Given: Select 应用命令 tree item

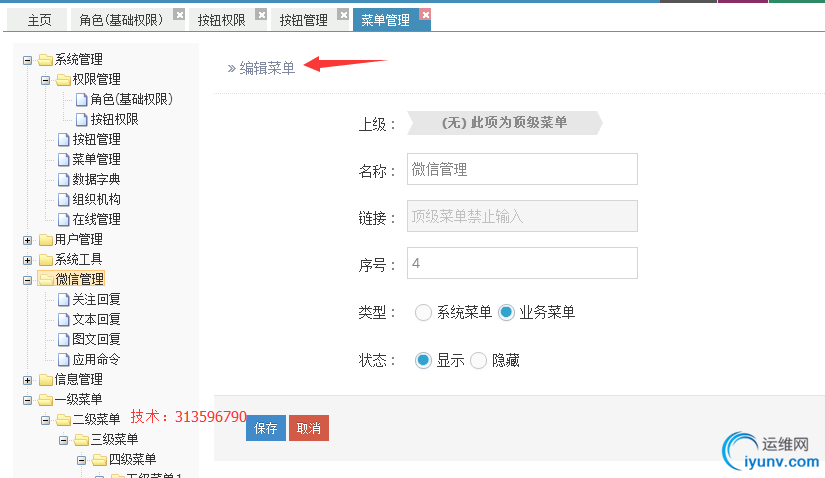Looking at the screenshot, I should click(x=96, y=360).
